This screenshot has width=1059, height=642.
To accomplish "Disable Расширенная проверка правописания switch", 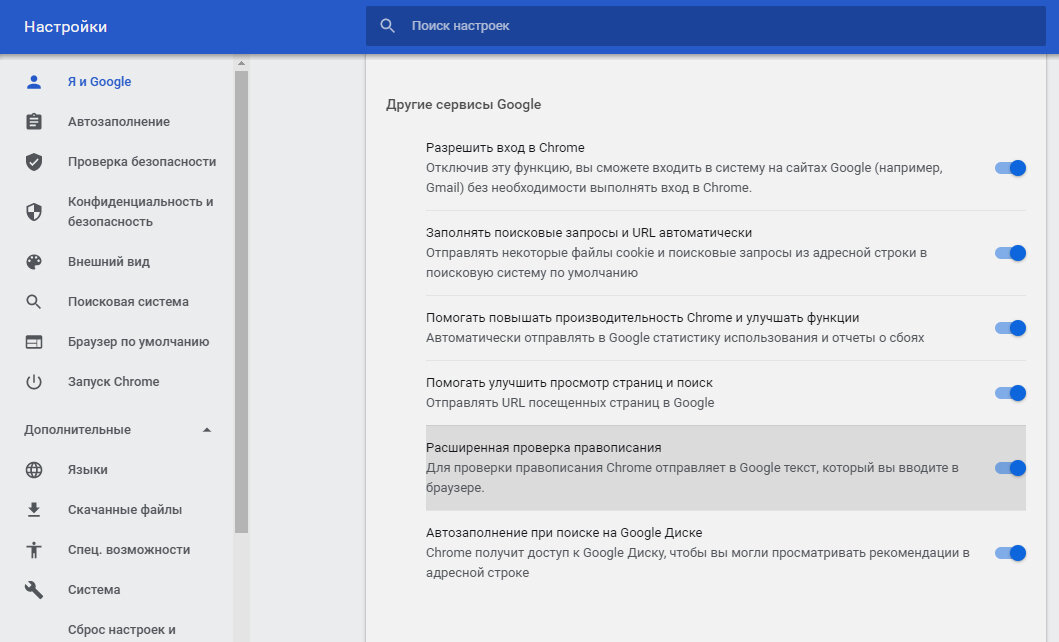I will (1010, 468).
